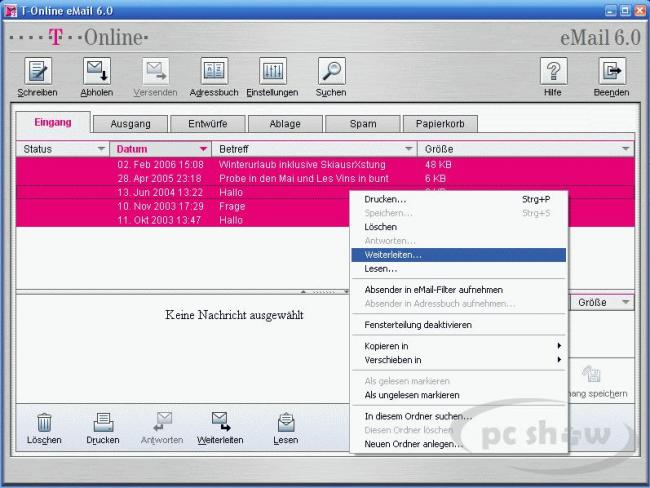Click the Antworten reply icon
The height and width of the screenshot is (488, 650).
pyautogui.click(x=162, y=422)
